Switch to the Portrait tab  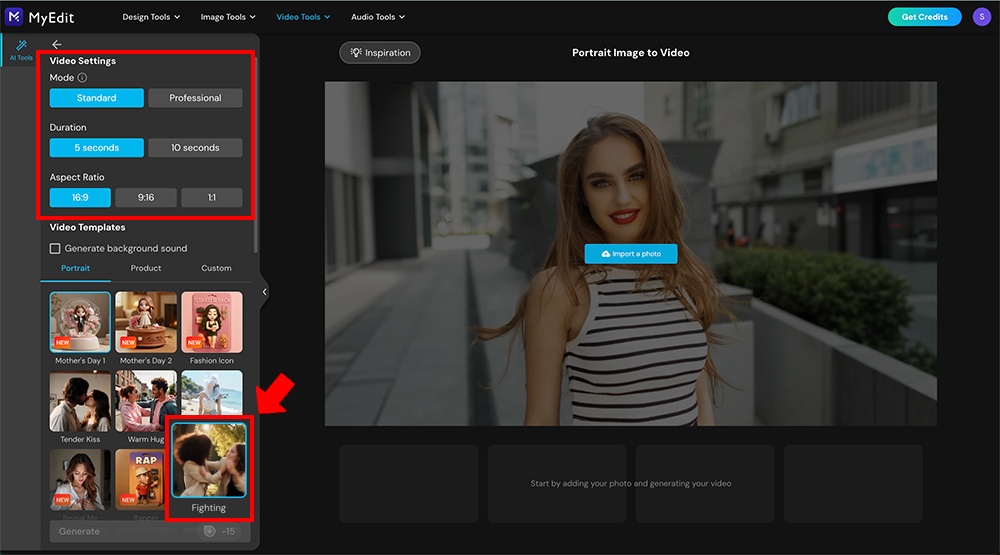[x=75, y=268]
